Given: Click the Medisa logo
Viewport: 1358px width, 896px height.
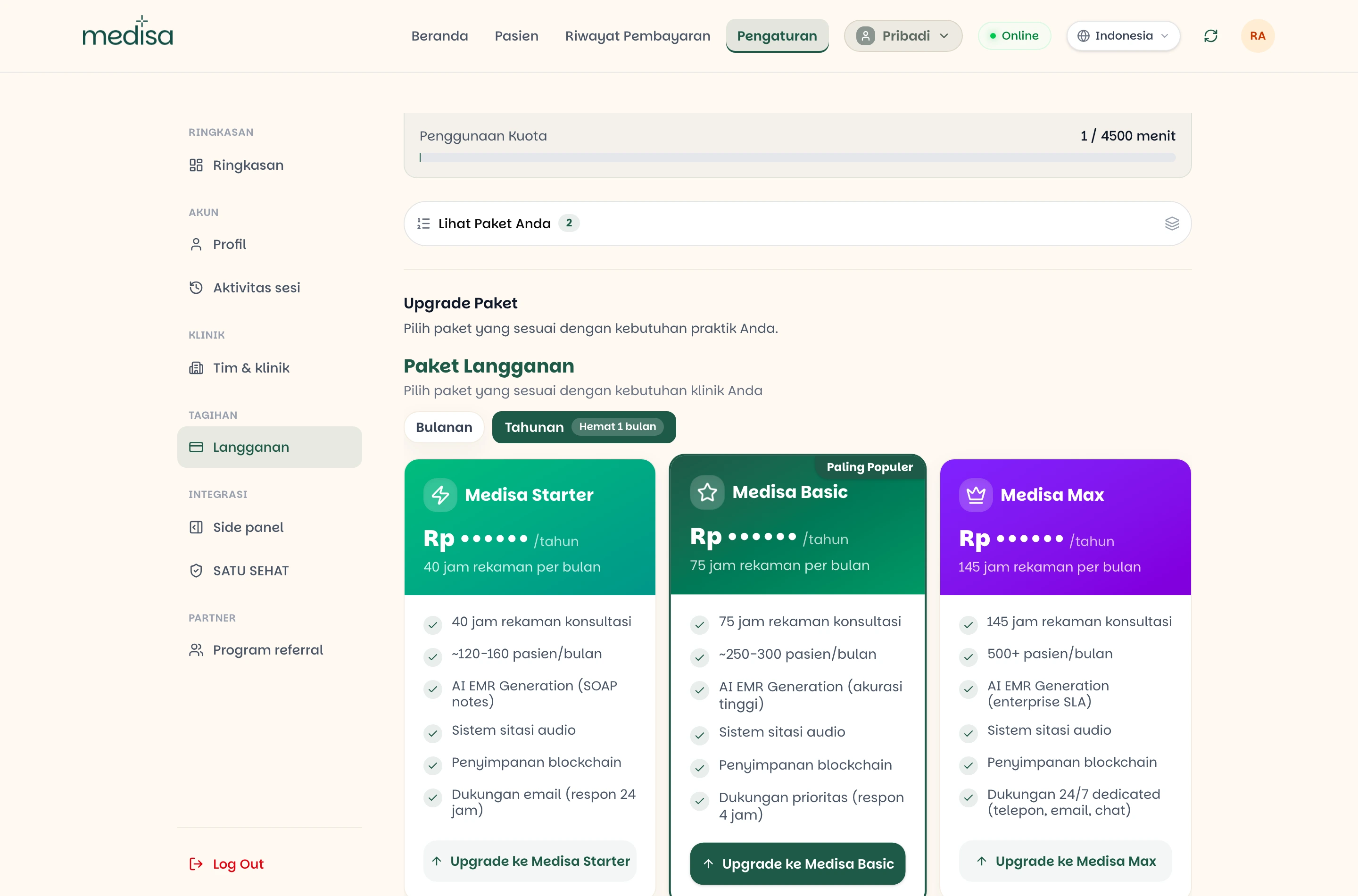Looking at the screenshot, I should click(x=127, y=32).
